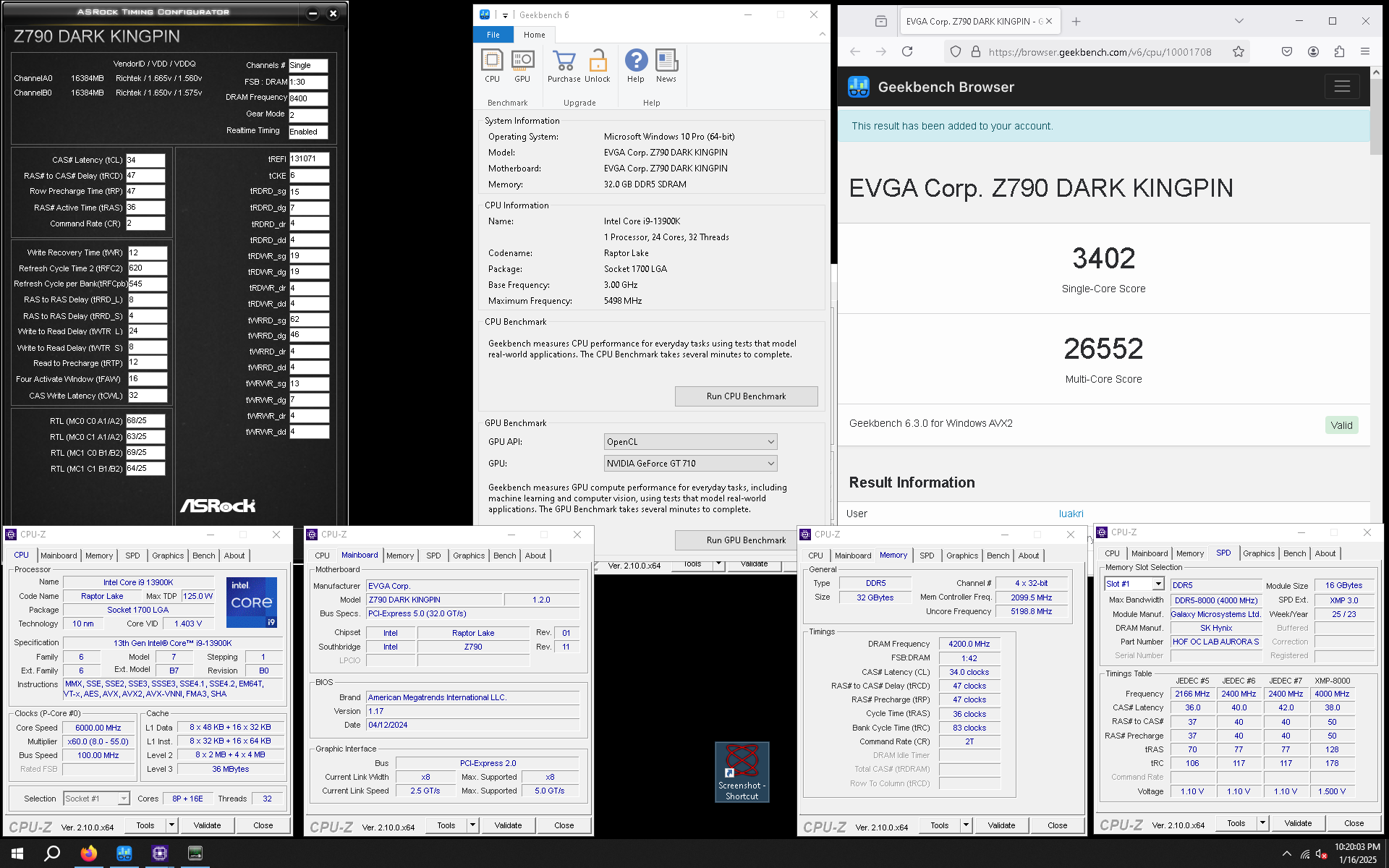
Task: Open the Firefox extensions puzzle icon
Action: coord(1339,51)
